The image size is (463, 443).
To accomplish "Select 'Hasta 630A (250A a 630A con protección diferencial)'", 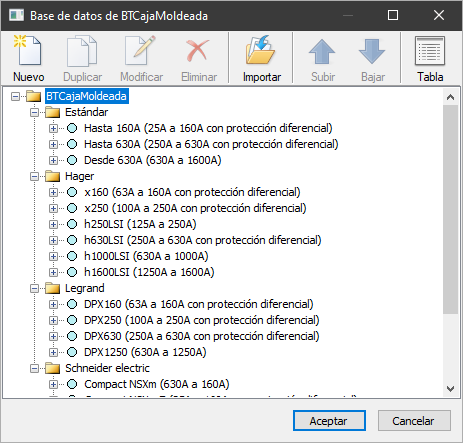I will pos(211,144).
